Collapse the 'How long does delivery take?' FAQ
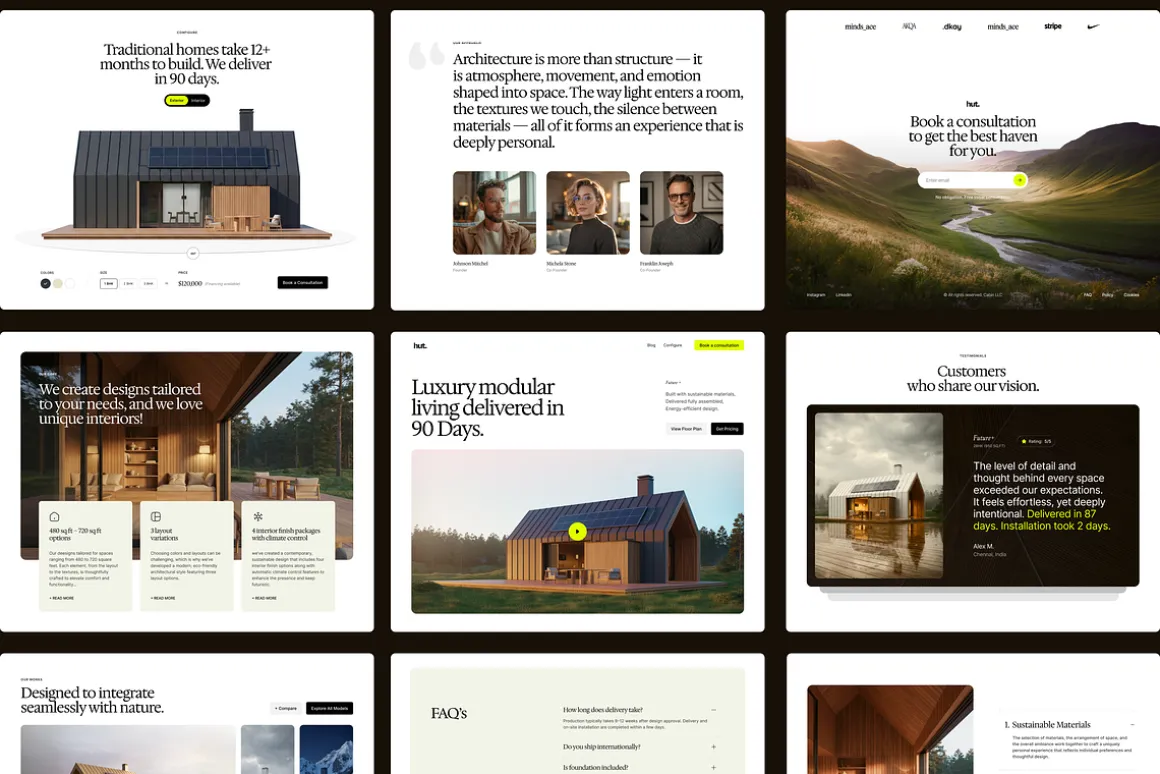 tap(713, 710)
